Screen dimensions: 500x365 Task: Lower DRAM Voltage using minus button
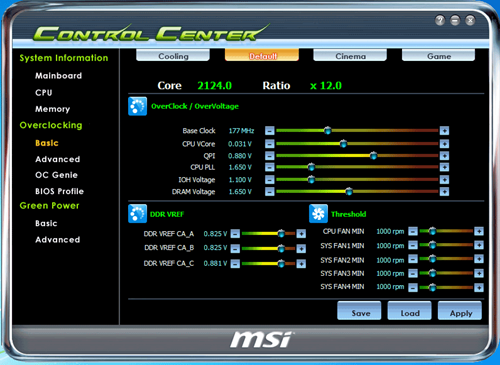point(270,192)
